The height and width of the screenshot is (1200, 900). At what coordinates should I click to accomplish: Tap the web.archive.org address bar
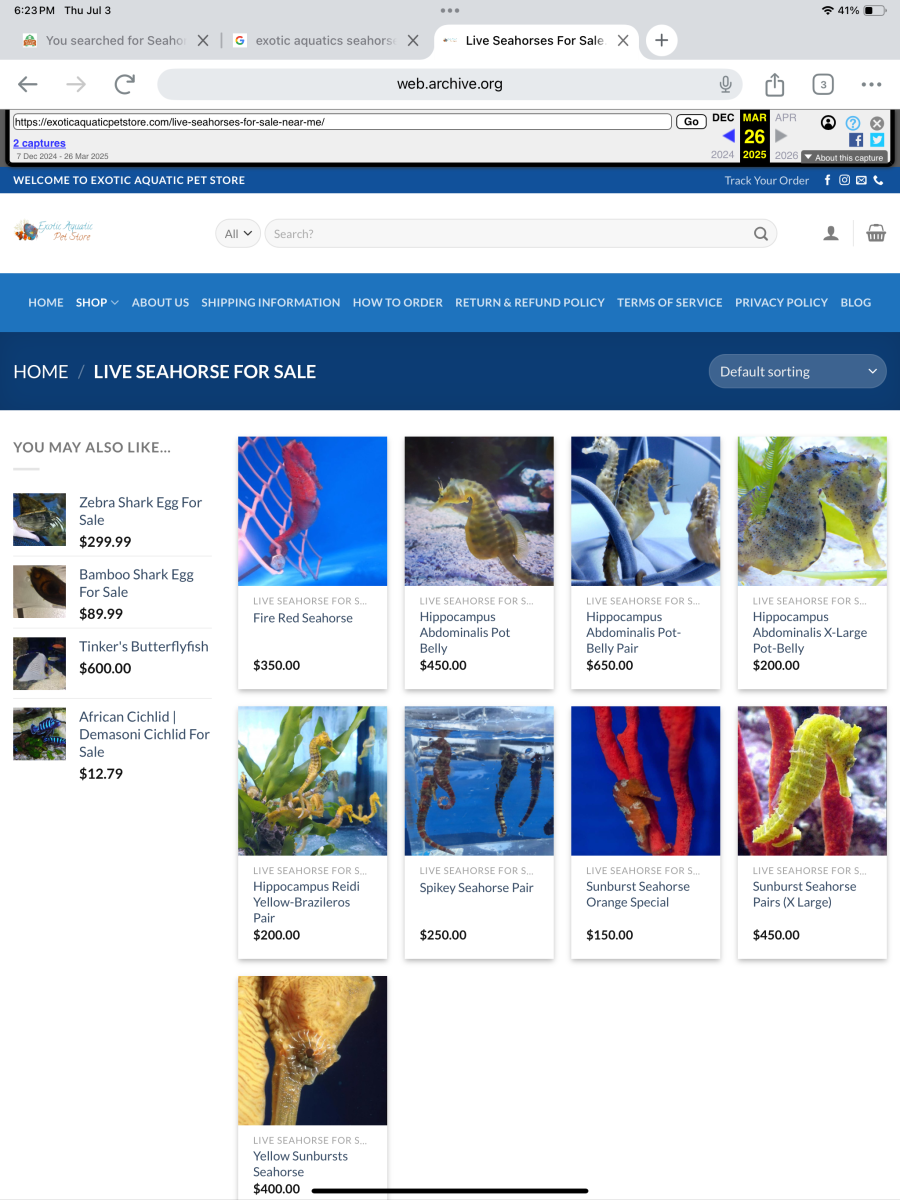(x=449, y=84)
